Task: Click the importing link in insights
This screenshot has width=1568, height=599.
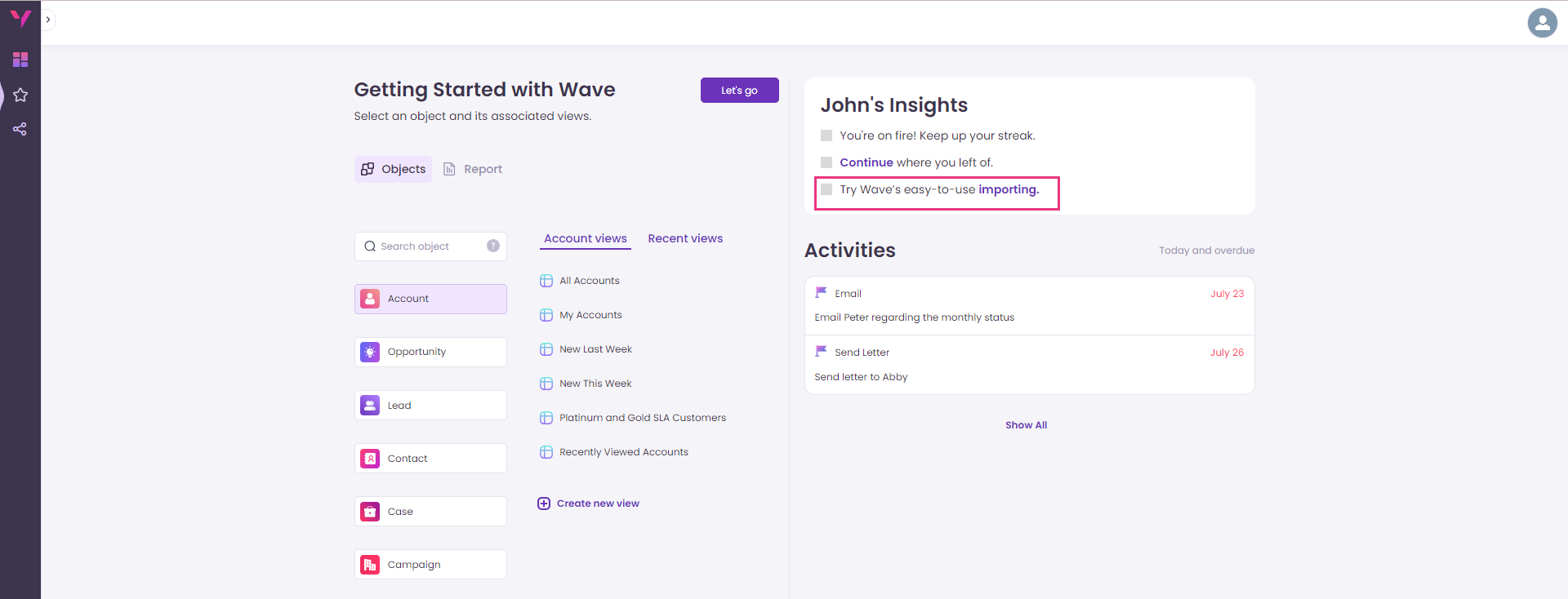Action: 1009,189
